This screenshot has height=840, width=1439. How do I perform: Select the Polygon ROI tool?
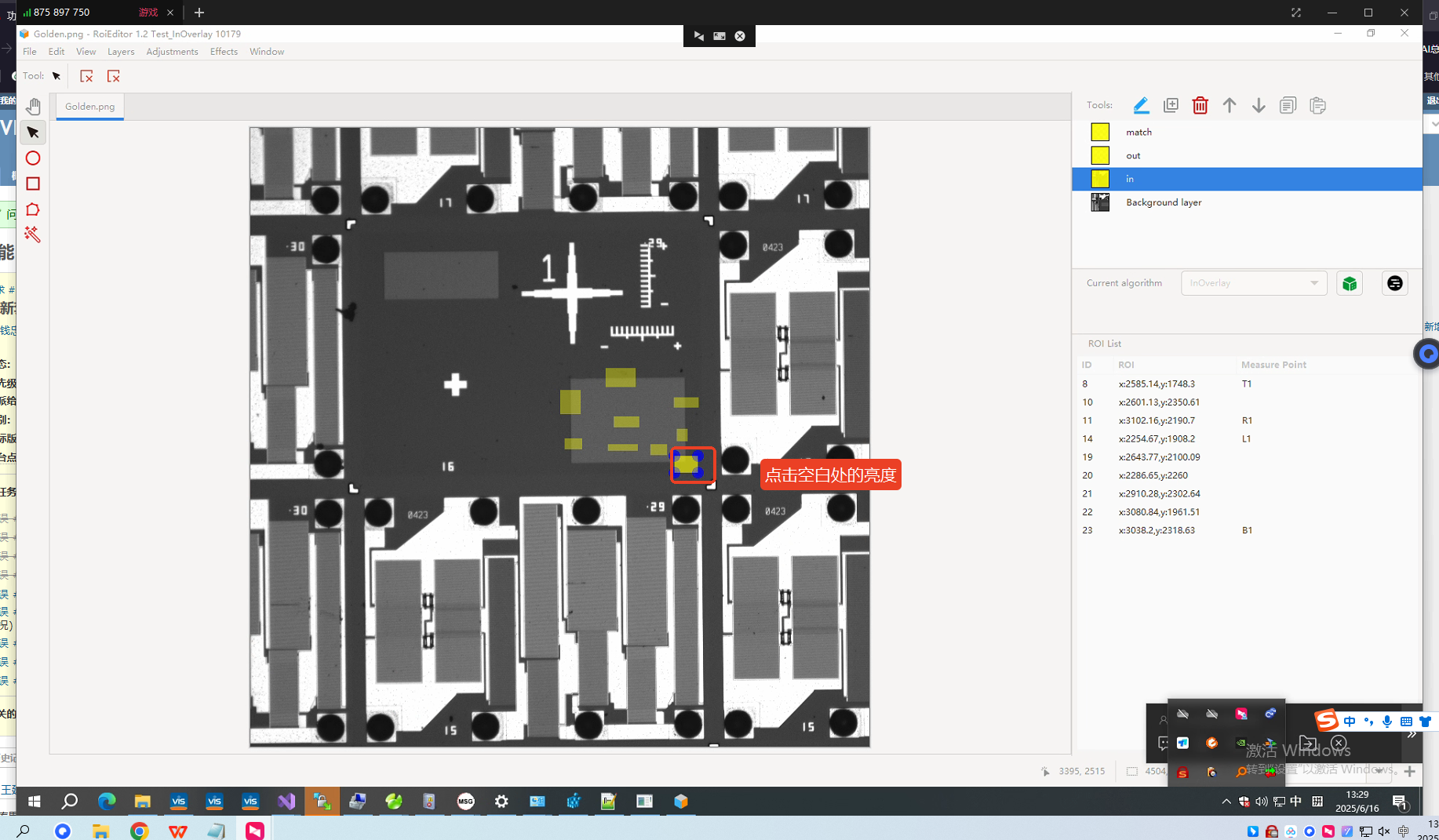(x=33, y=209)
